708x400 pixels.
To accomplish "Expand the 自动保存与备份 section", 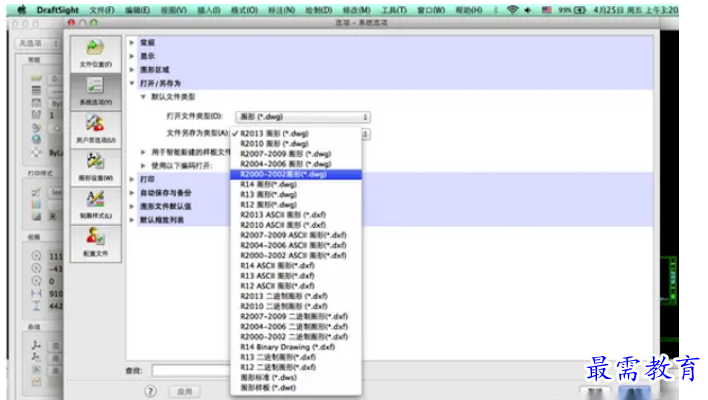I will [x=132, y=193].
